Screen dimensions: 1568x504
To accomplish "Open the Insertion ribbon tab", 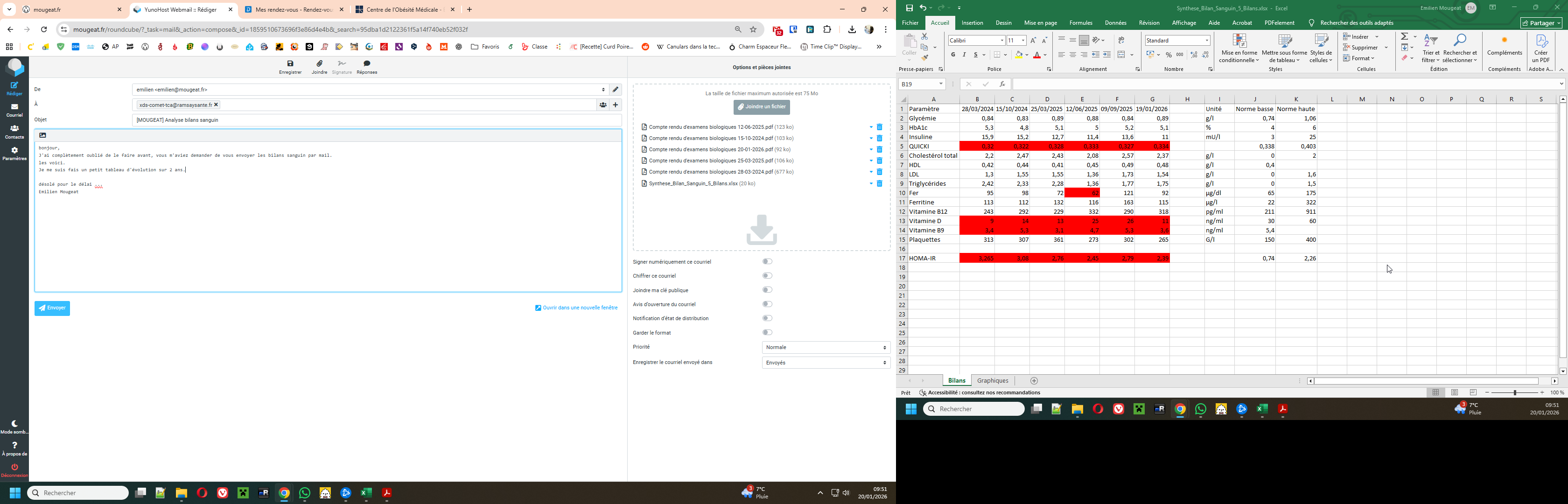I will click(x=972, y=23).
